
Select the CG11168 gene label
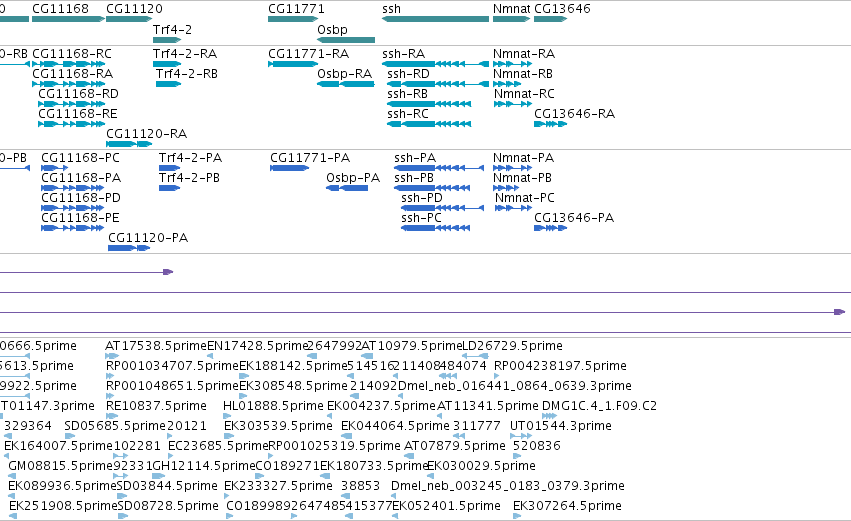60,9
